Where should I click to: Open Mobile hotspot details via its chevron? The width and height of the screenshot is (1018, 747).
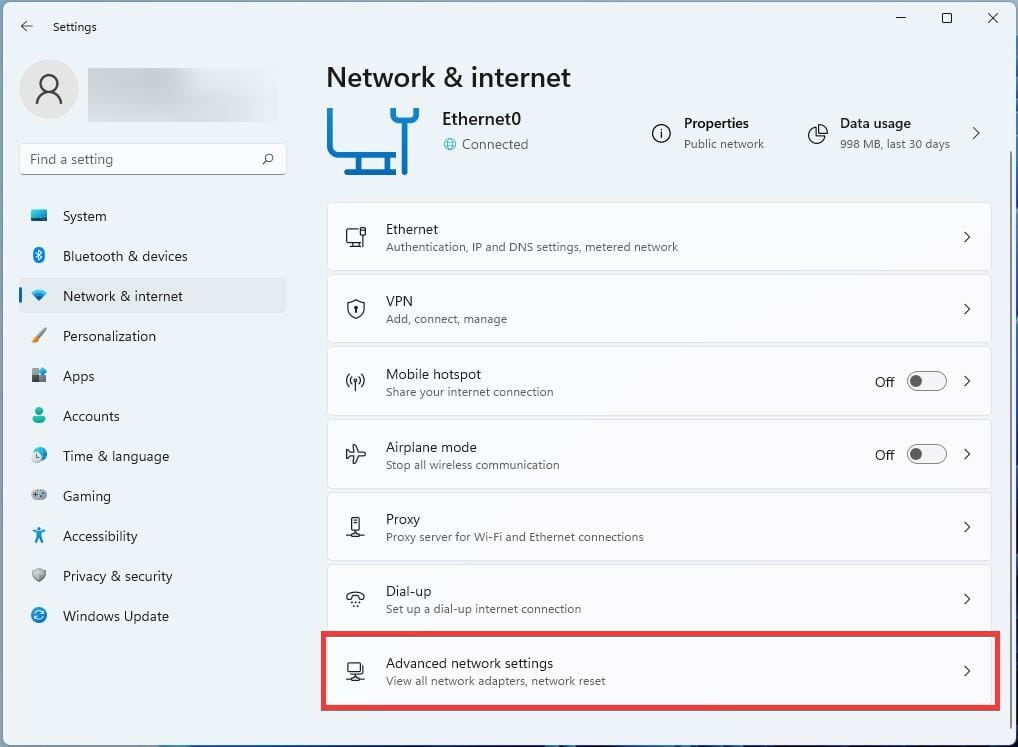967,381
